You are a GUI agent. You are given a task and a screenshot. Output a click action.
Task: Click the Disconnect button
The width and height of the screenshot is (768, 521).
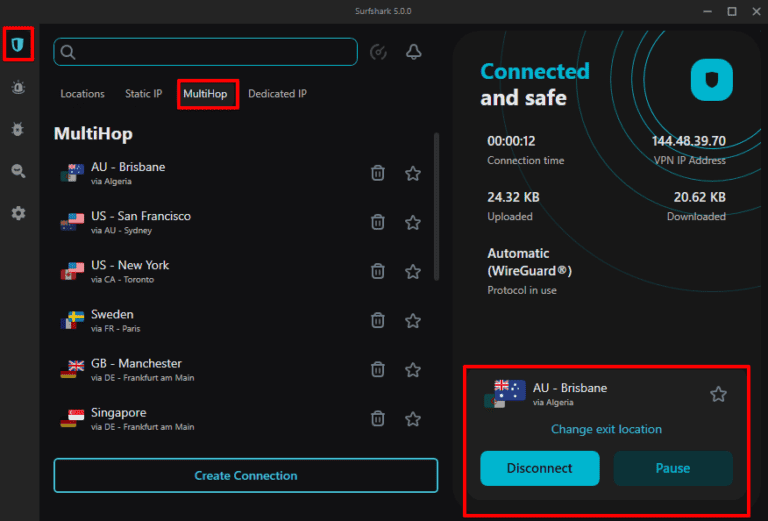pyautogui.click(x=540, y=469)
